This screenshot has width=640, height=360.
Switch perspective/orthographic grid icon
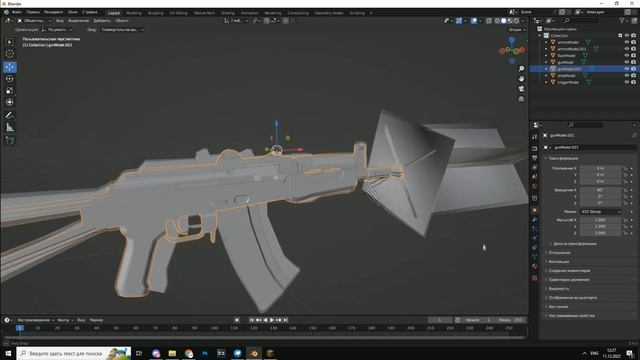click(x=521, y=99)
